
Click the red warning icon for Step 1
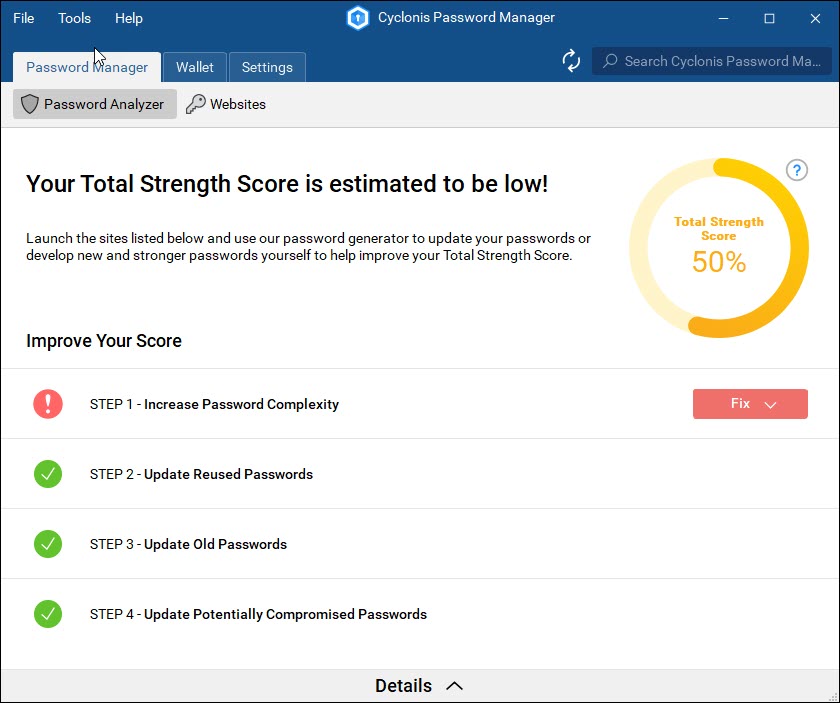click(48, 403)
